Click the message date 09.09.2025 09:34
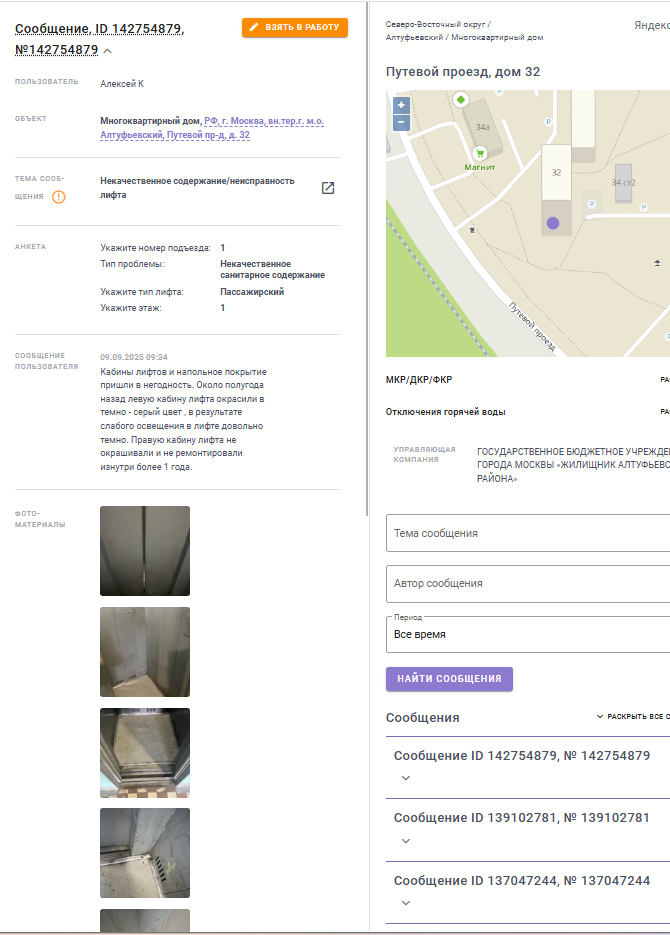 pos(134,357)
